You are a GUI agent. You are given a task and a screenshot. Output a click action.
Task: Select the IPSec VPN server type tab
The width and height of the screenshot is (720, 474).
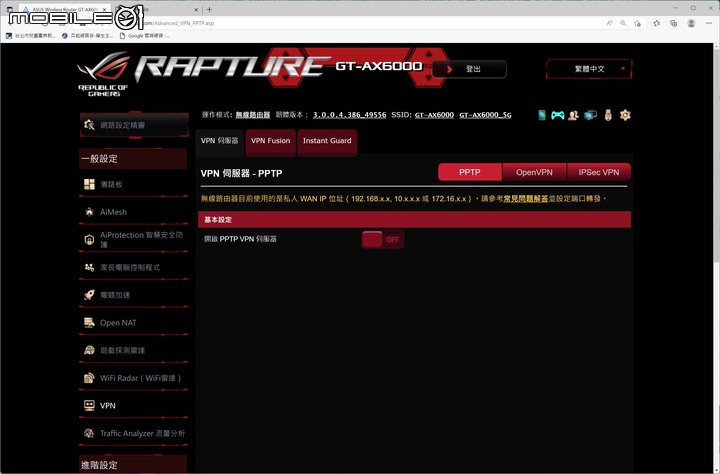click(599, 172)
